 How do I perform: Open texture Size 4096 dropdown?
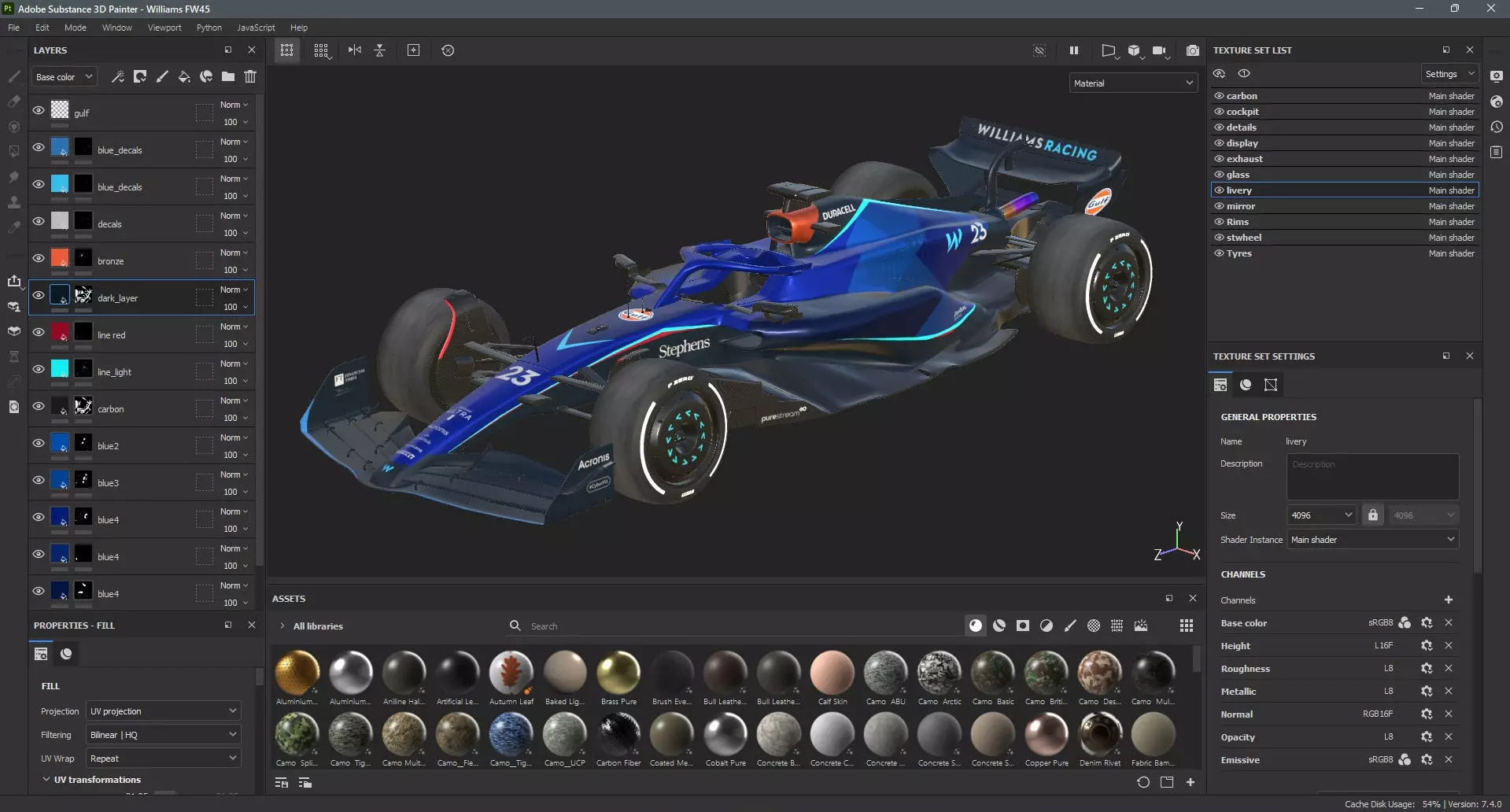pyautogui.click(x=1322, y=515)
